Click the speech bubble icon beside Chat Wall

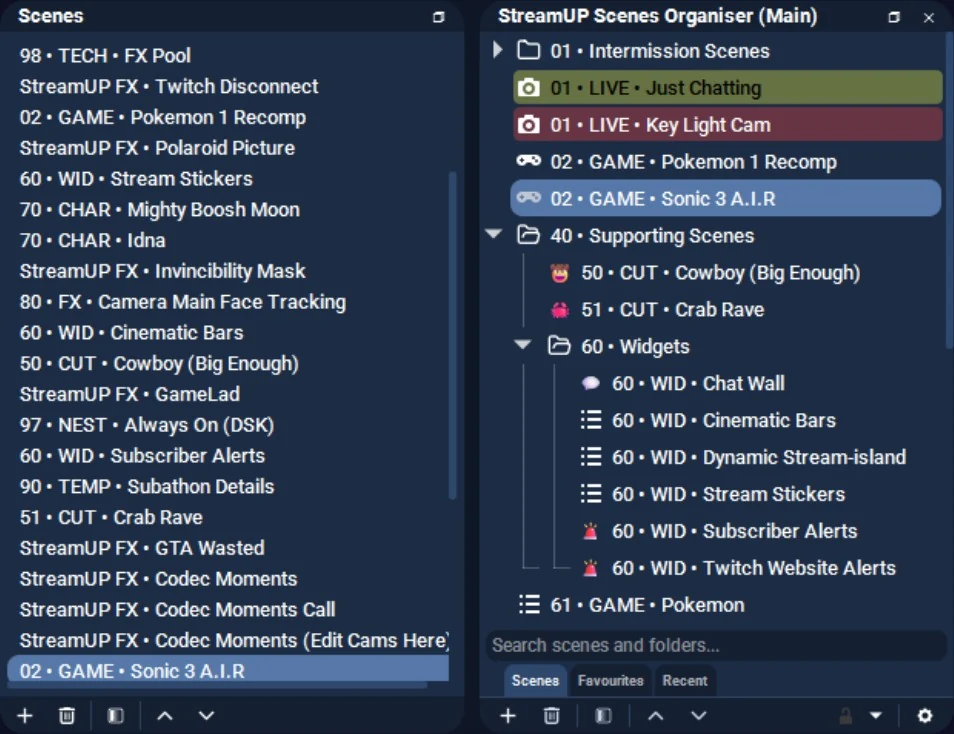click(591, 383)
